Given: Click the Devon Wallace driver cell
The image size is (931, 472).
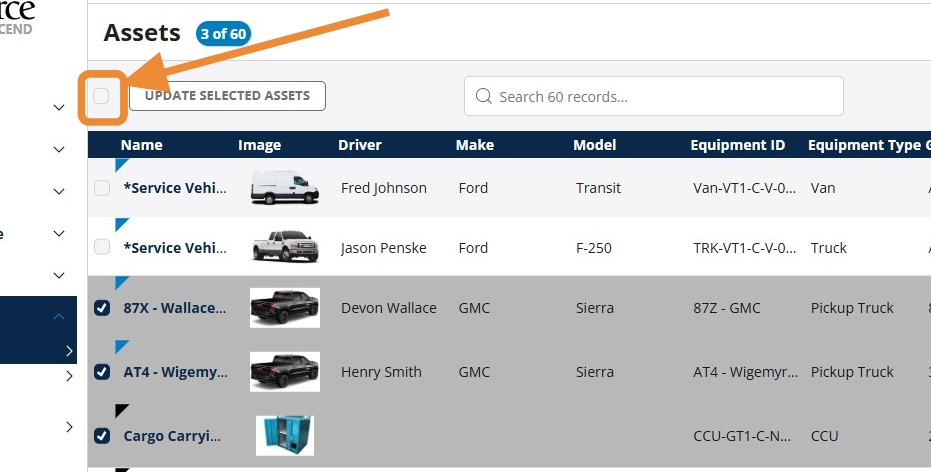Looking at the screenshot, I should 389,308.
